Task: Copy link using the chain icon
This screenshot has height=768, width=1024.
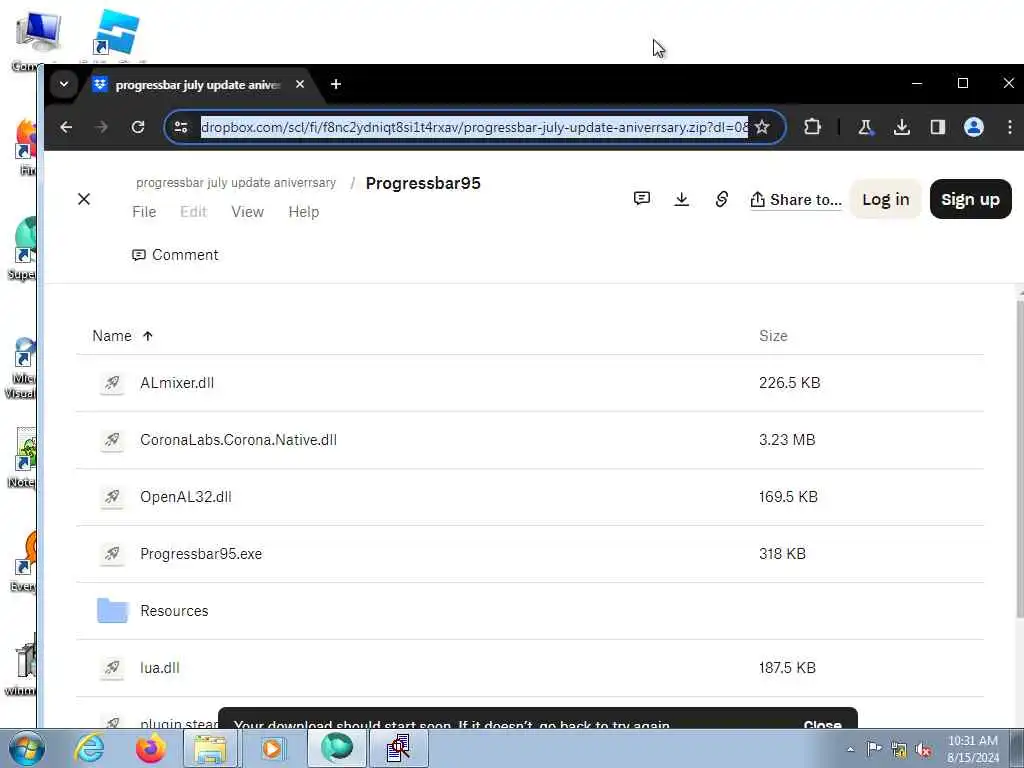Action: click(x=722, y=199)
